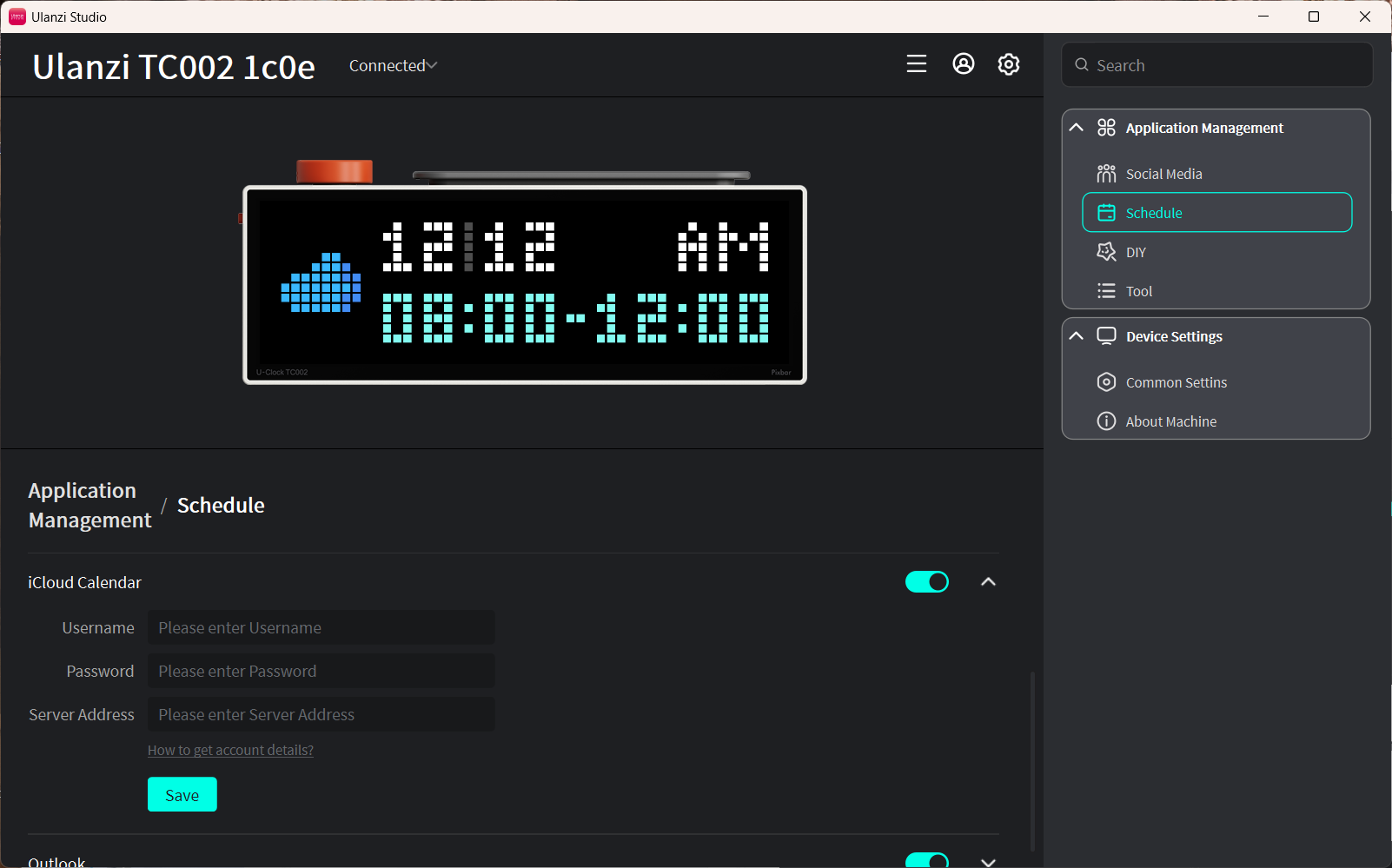Click the Outlook heading
Screen dimensions: 1392x868
pos(56,862)
